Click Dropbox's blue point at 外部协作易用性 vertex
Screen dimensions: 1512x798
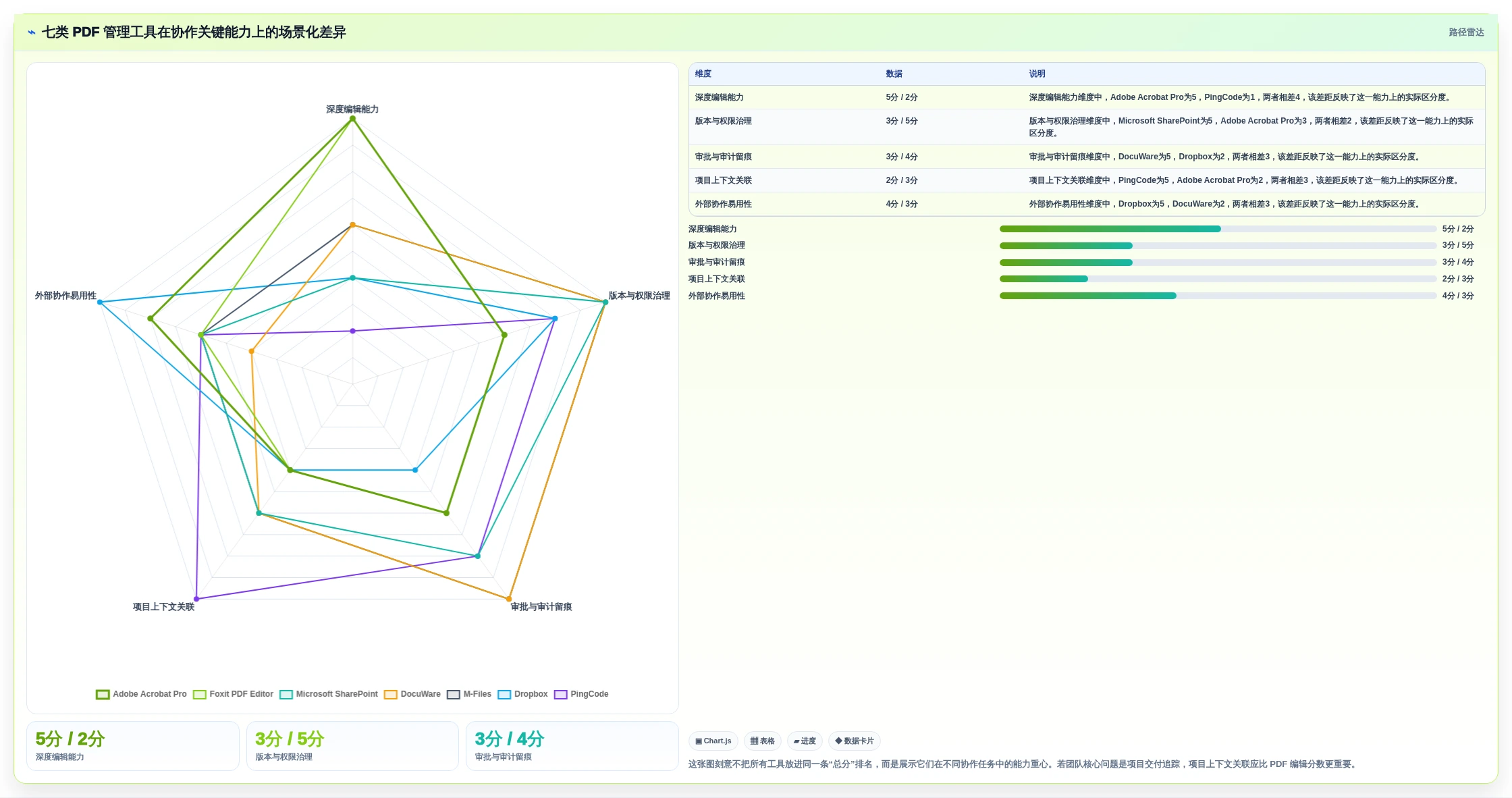click(x=100, y=302)
